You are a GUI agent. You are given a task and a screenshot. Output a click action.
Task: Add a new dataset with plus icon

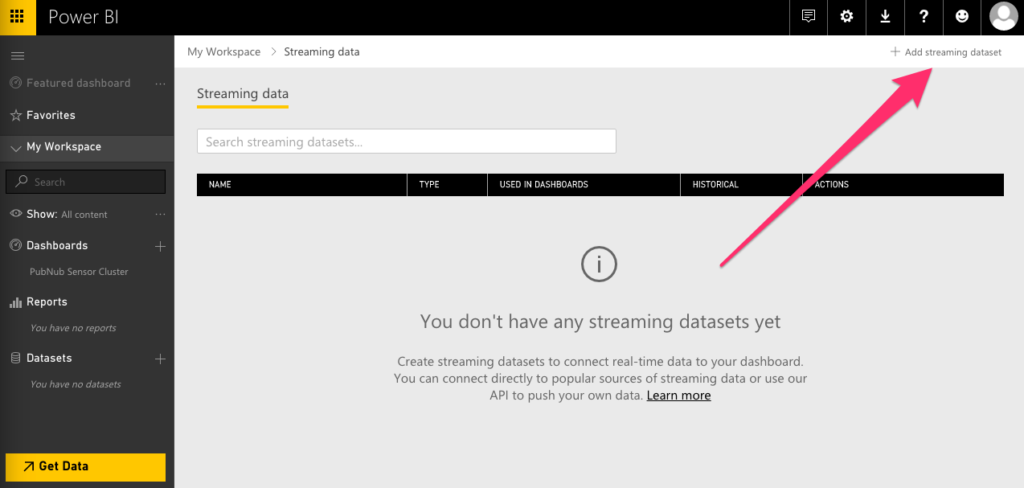click(x=160, y=358)
